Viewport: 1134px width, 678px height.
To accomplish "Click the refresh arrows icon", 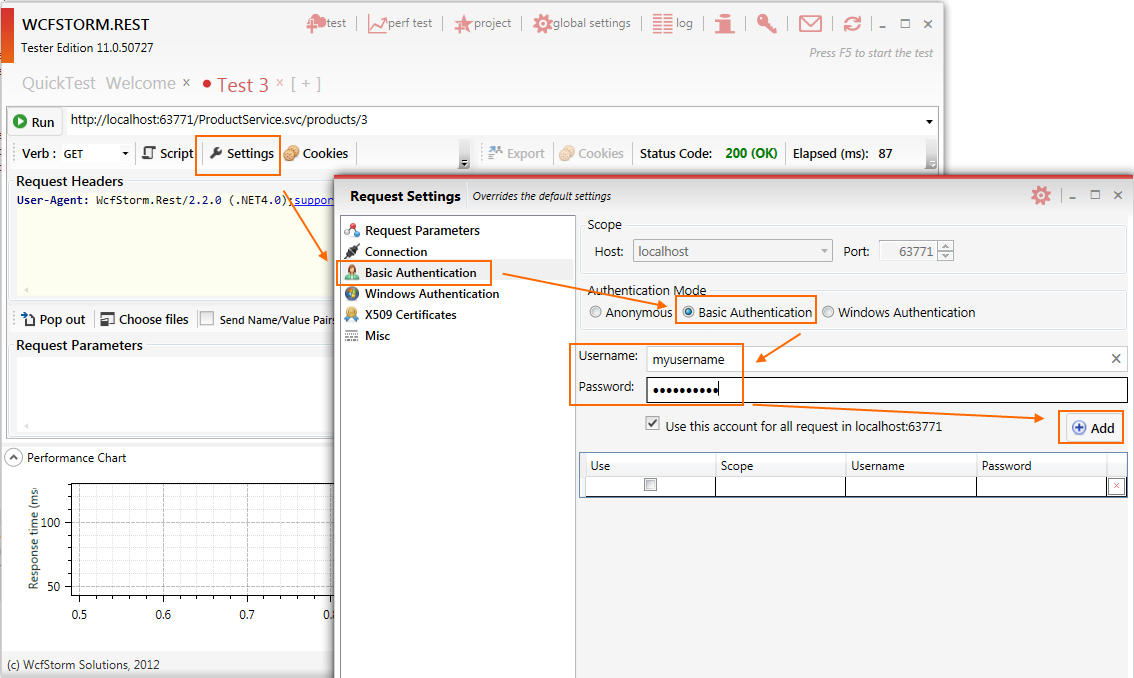I will point(852,24).
